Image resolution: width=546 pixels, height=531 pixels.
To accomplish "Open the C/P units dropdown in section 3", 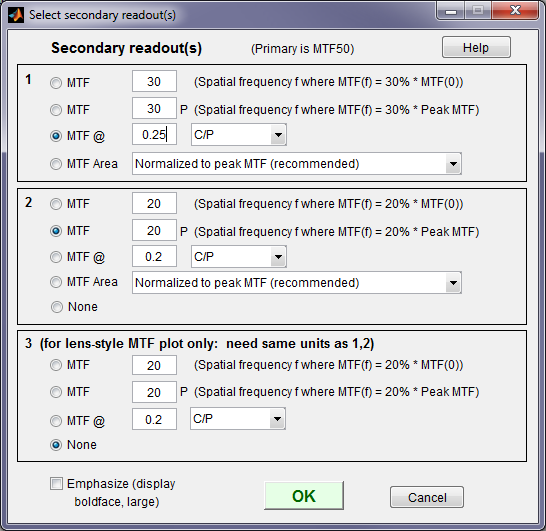I will [x=238, y=419].
